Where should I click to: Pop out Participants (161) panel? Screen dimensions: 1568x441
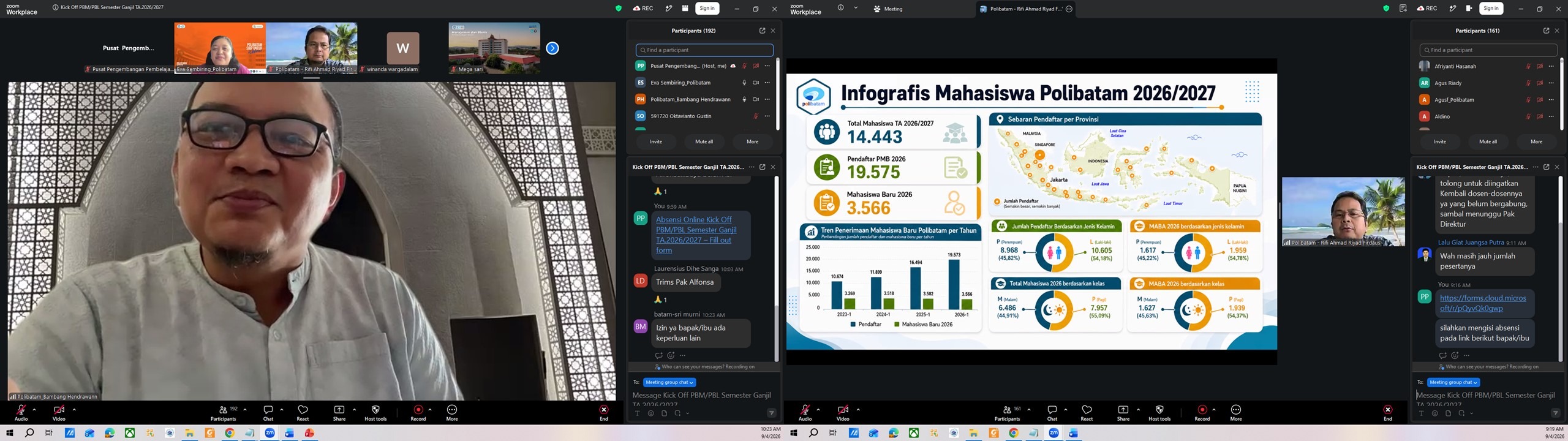point(1546,31)
